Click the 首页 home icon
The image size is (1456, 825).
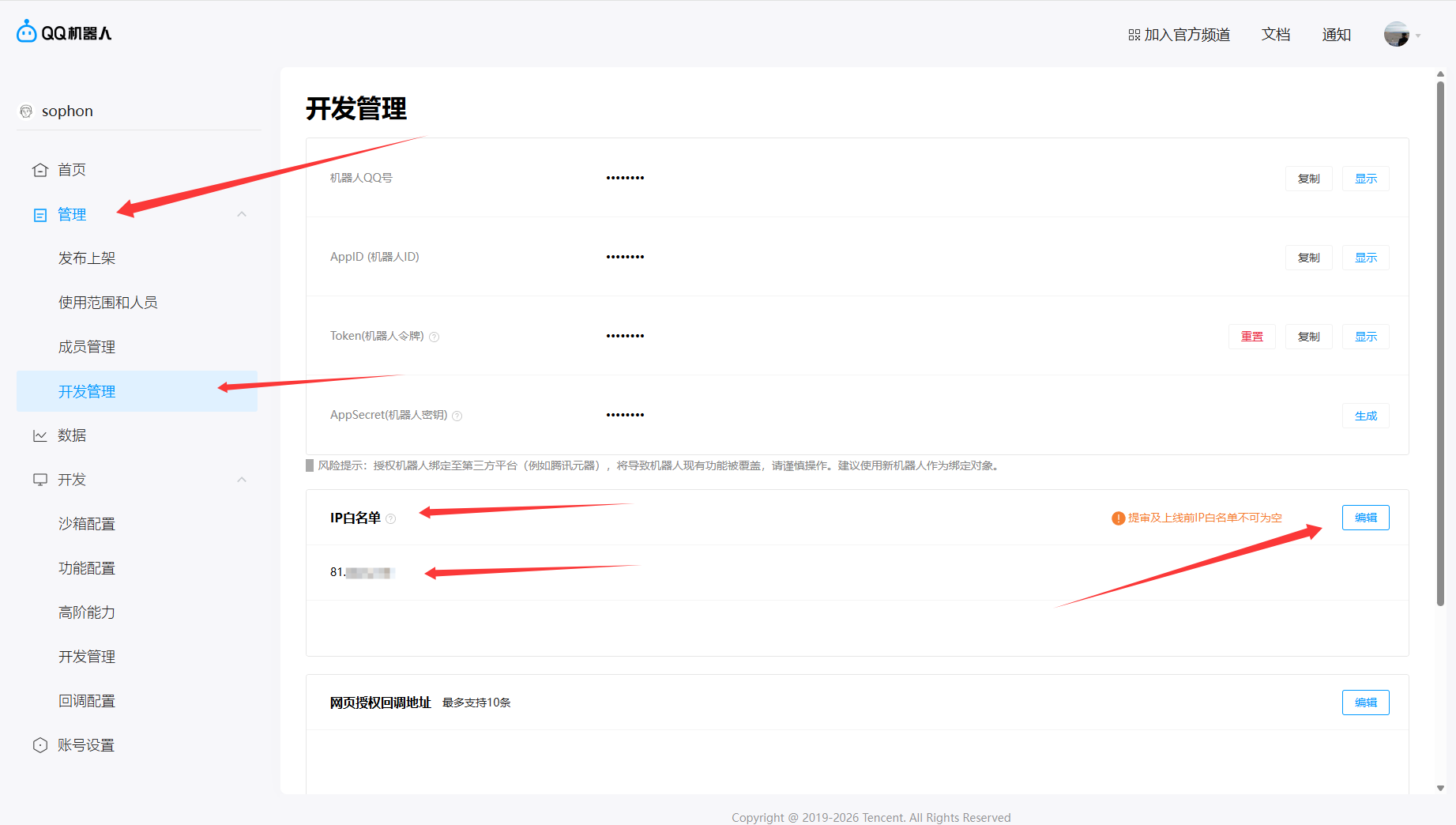[40, 170]
